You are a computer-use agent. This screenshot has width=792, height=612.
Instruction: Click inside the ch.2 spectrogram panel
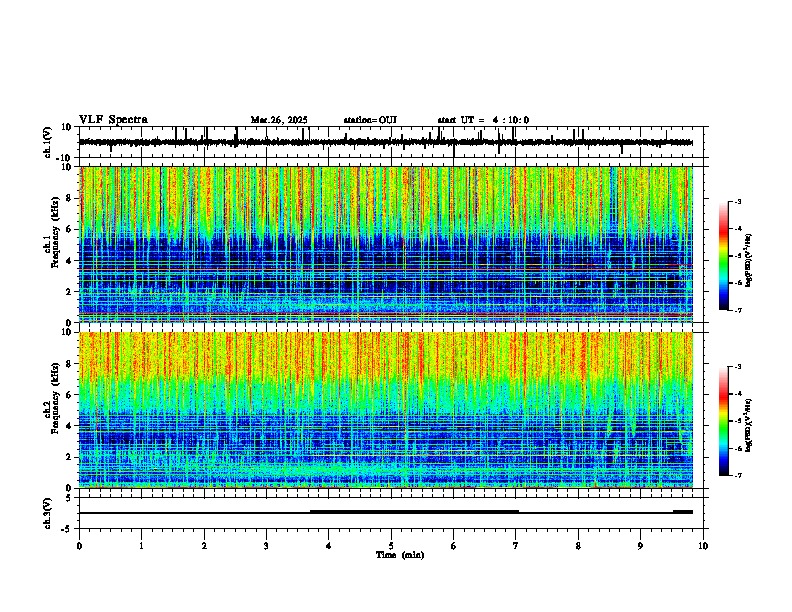(386, 410)
